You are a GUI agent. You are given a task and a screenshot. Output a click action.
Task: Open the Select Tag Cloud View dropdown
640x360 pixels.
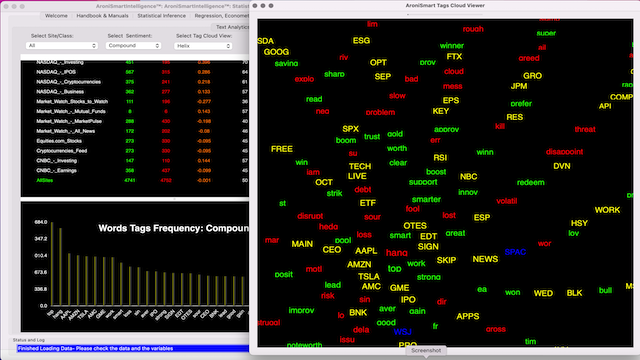203,46
